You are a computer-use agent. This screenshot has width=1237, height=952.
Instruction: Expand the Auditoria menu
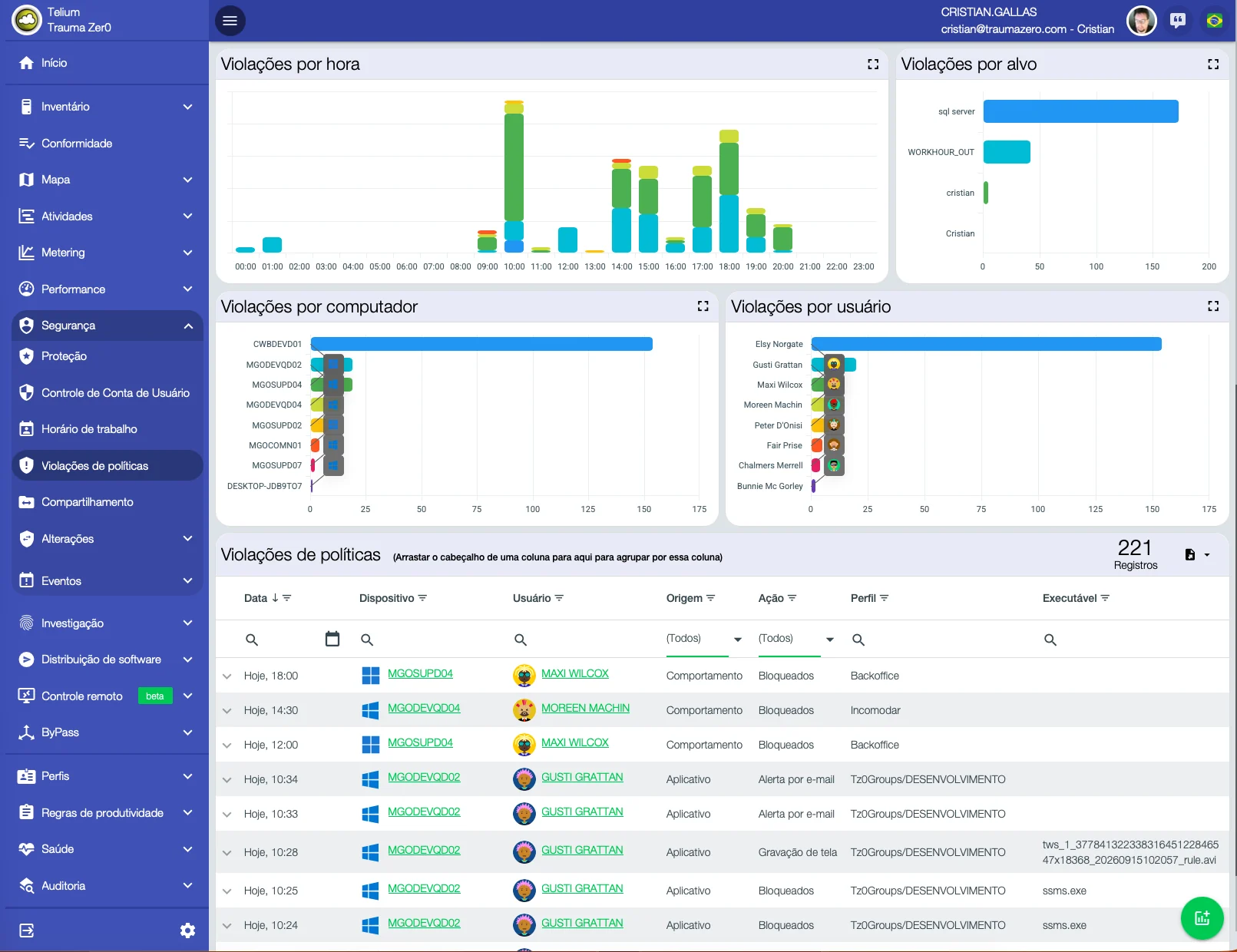pyautogui.click(x=188, y=886)
